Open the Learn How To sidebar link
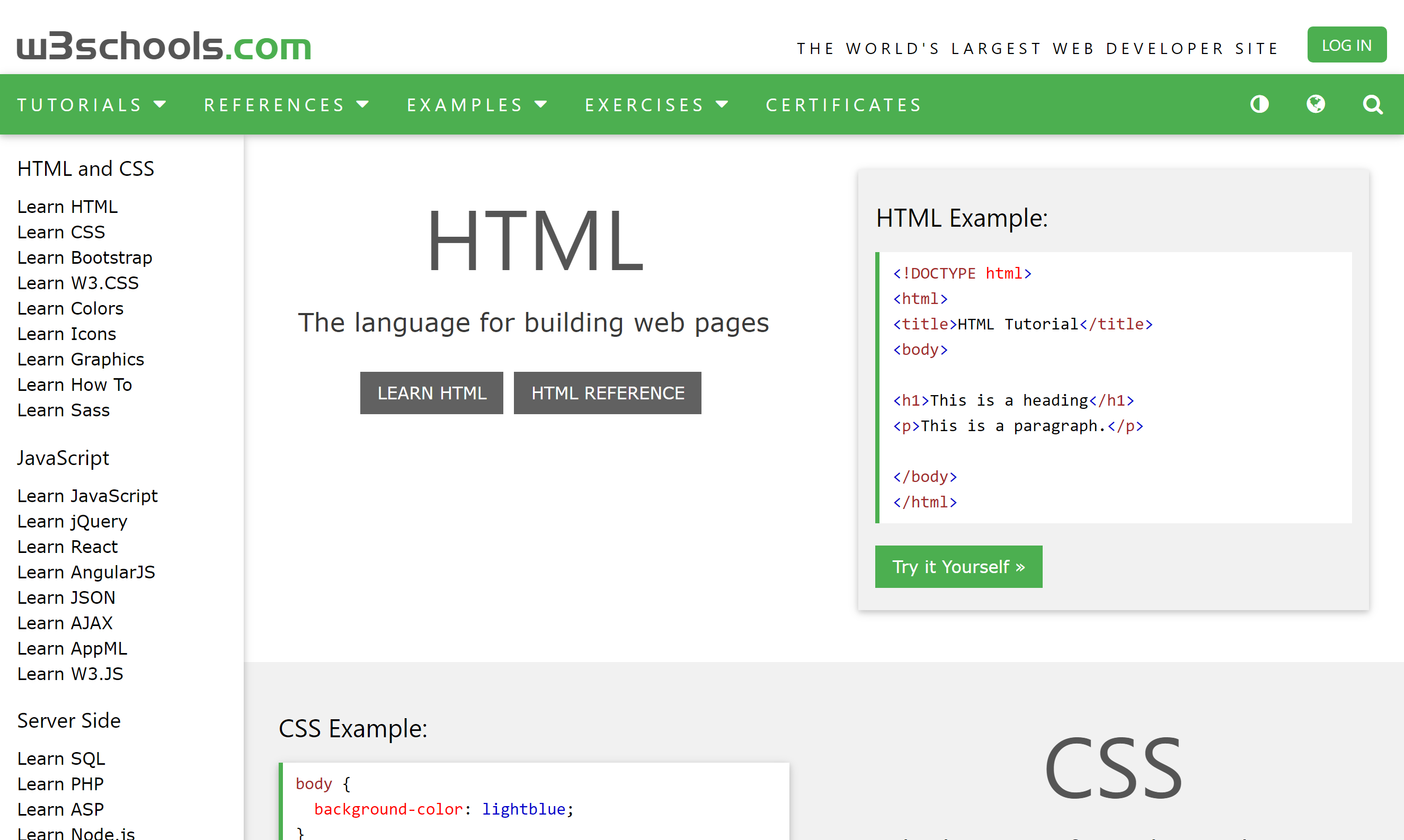1404x840 pixels. (x=75, y=385)
